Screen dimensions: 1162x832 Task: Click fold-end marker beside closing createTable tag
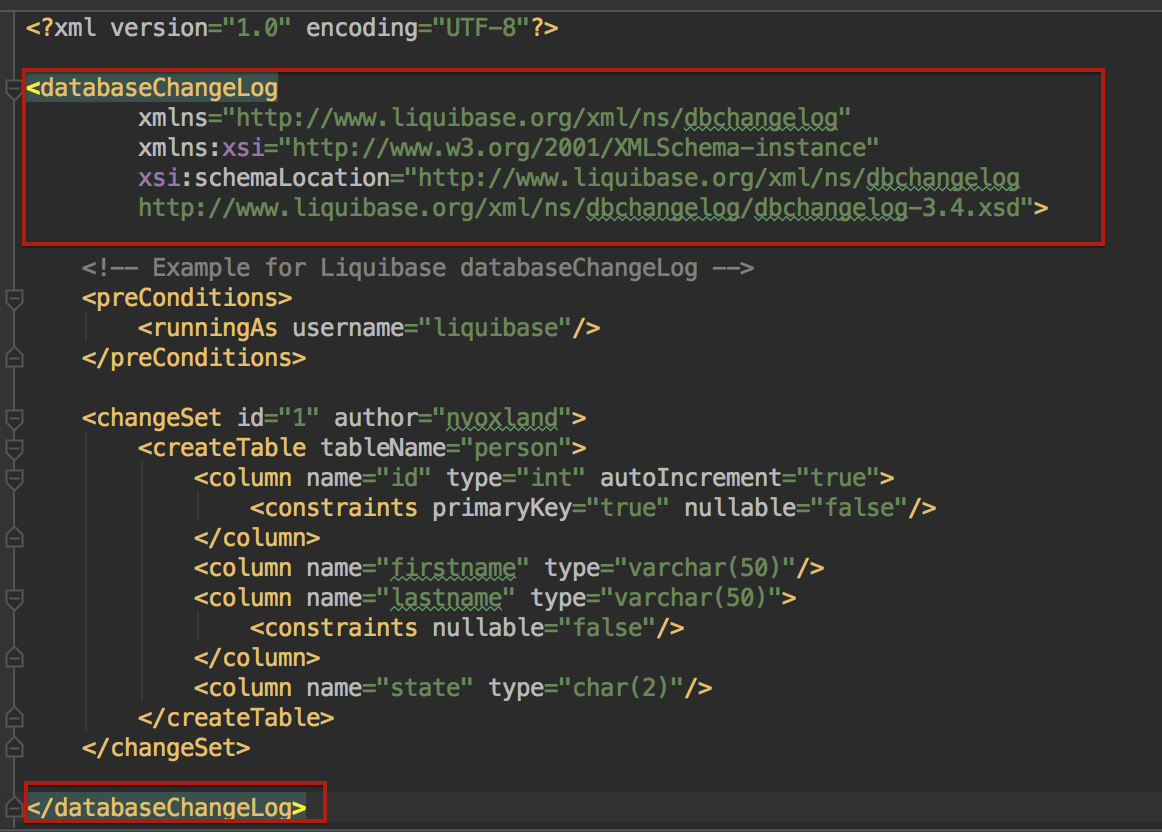[13, 718]
